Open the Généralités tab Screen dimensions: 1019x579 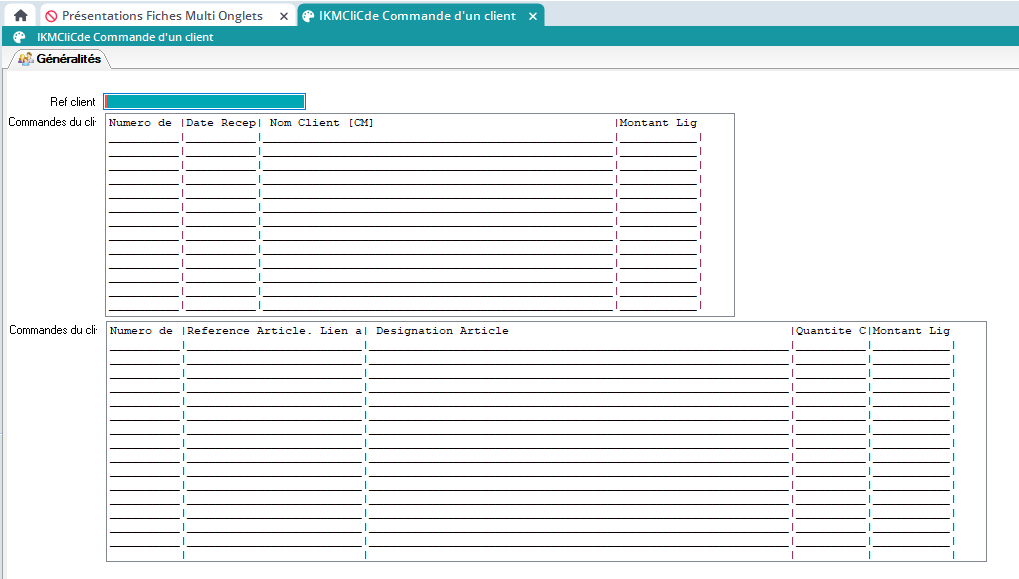click(x=68, y=59)
